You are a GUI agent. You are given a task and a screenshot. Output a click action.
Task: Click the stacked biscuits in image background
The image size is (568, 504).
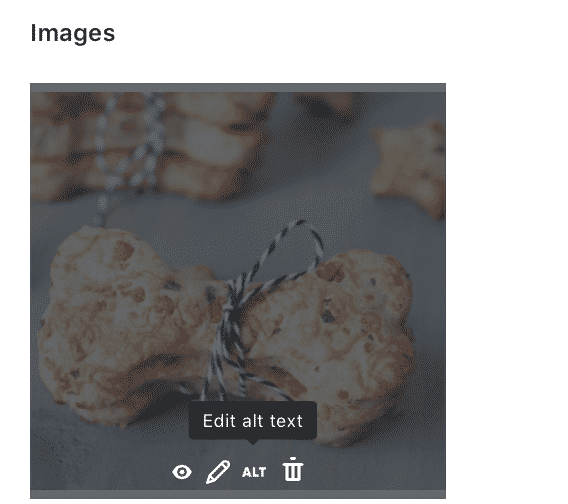(x=152, y=145)
